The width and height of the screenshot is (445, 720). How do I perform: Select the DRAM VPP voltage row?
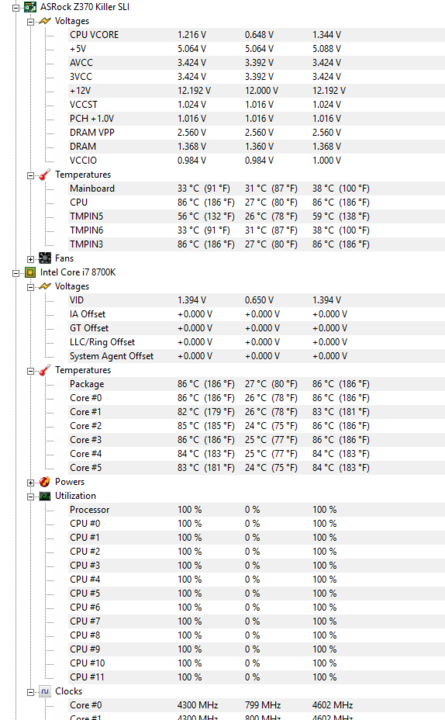point(256,133)
